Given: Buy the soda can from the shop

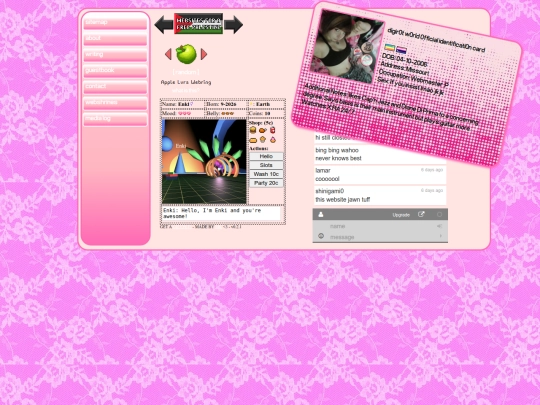Looking at the screenshot, I should click(x=273, y=130).
